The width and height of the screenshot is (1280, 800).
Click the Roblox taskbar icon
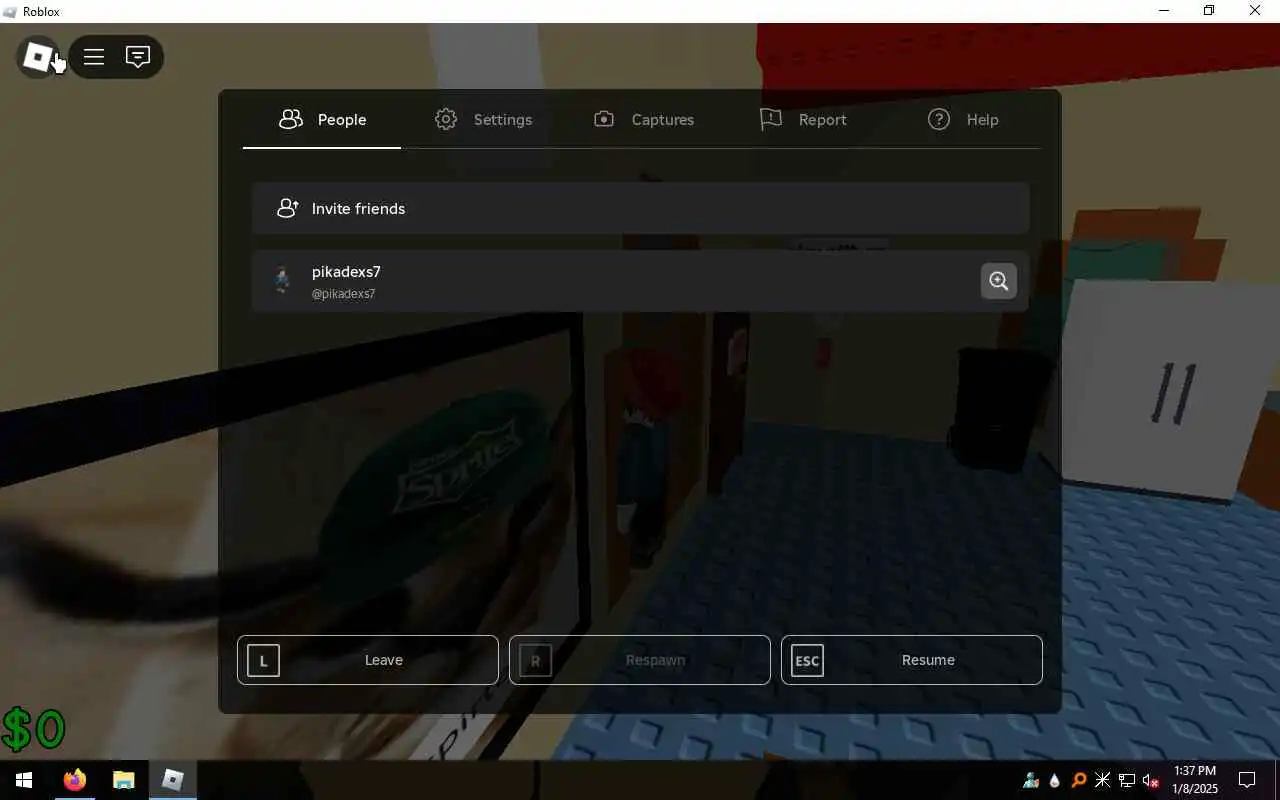point(173,780)
